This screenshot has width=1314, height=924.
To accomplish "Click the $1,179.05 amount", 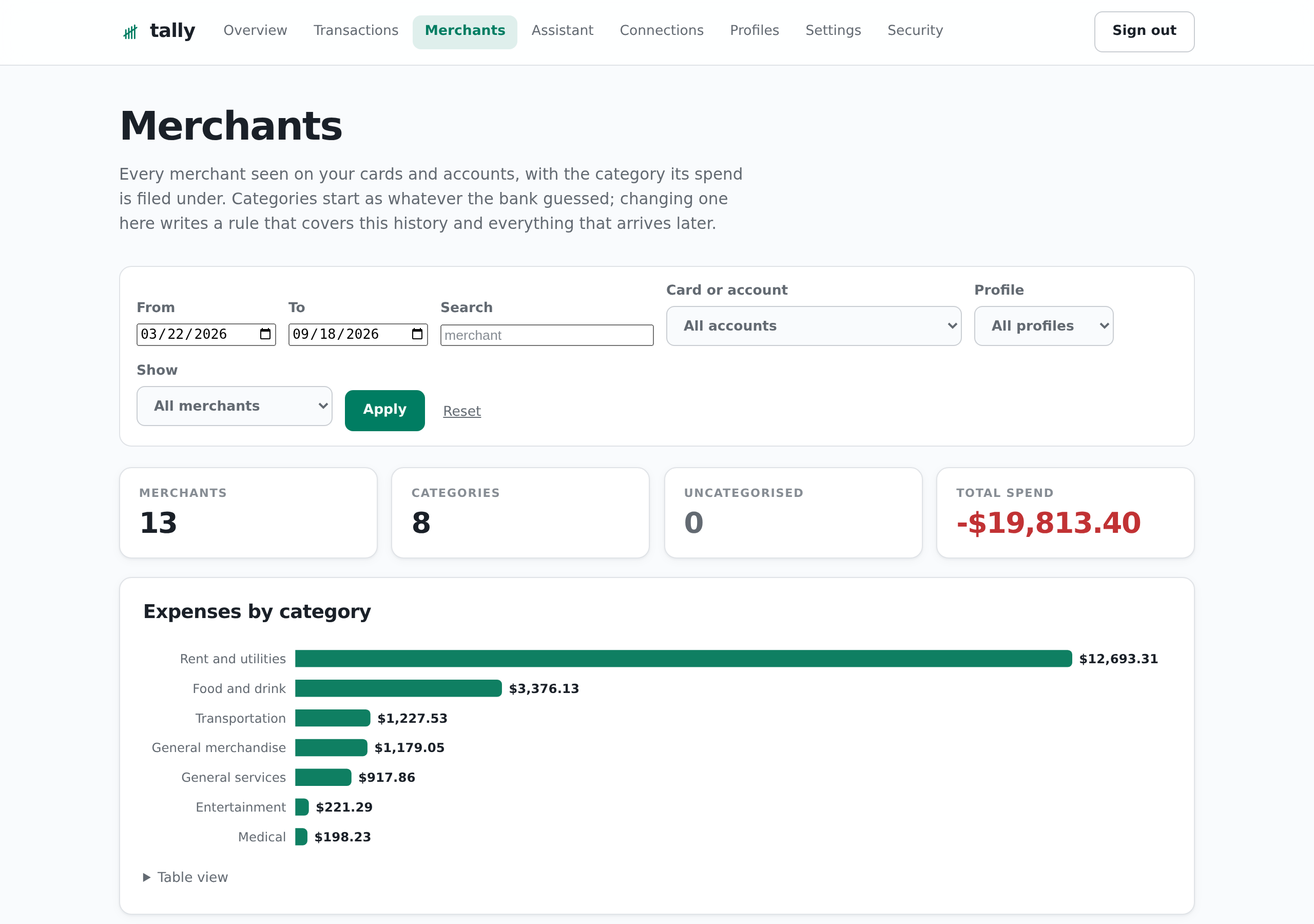I will tap(409, 748).
